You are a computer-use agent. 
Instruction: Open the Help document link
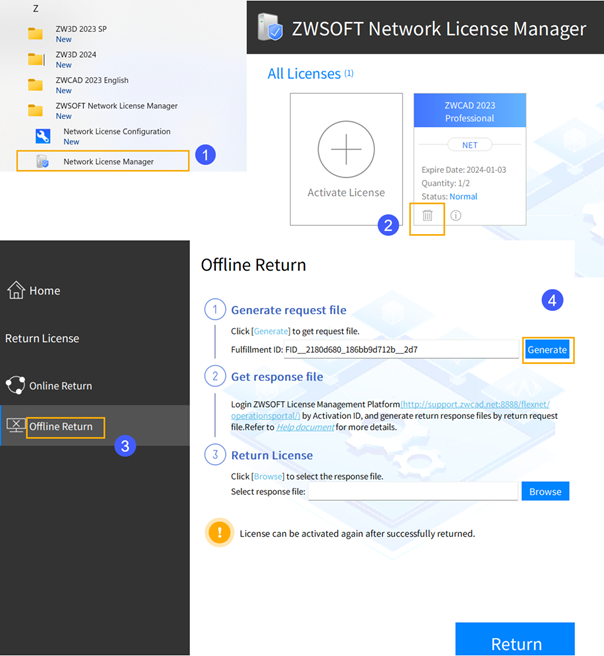coord(305,427)
